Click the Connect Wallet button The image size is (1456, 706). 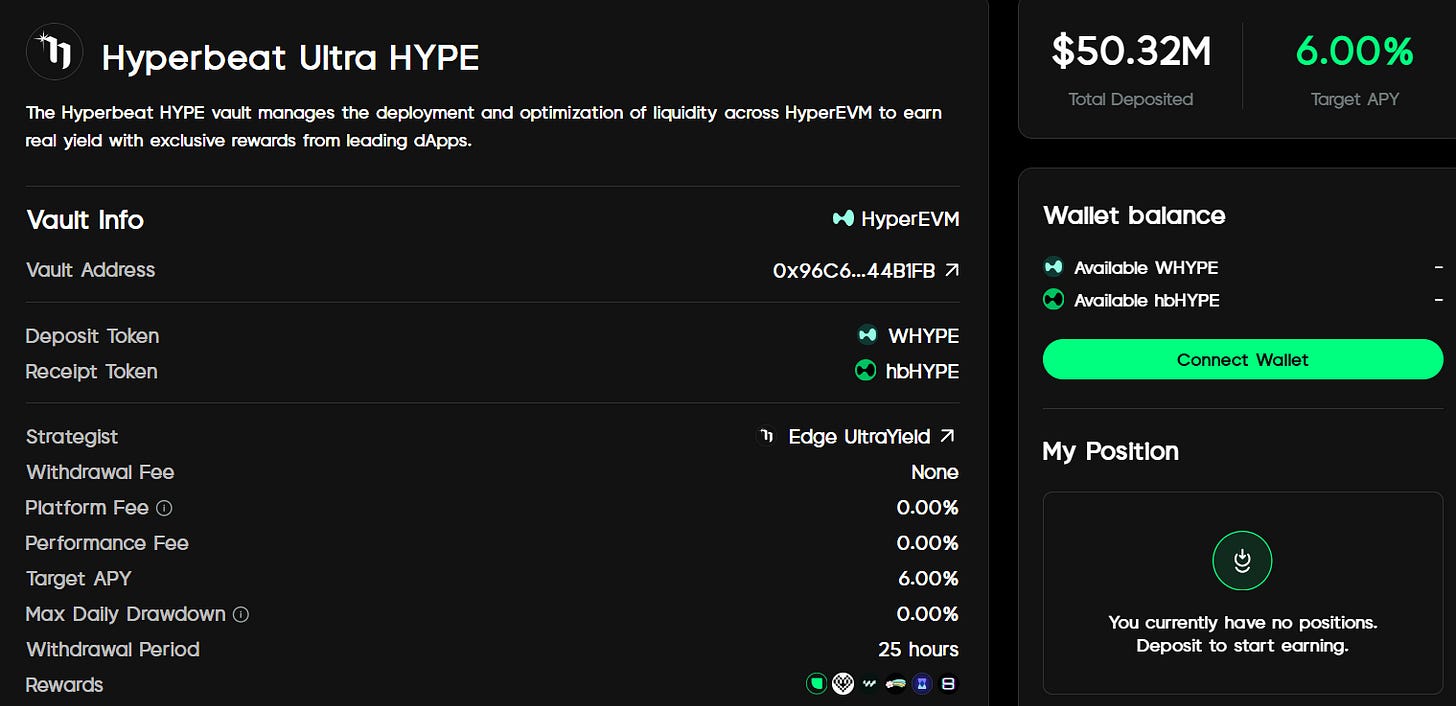click(1243, 359)
